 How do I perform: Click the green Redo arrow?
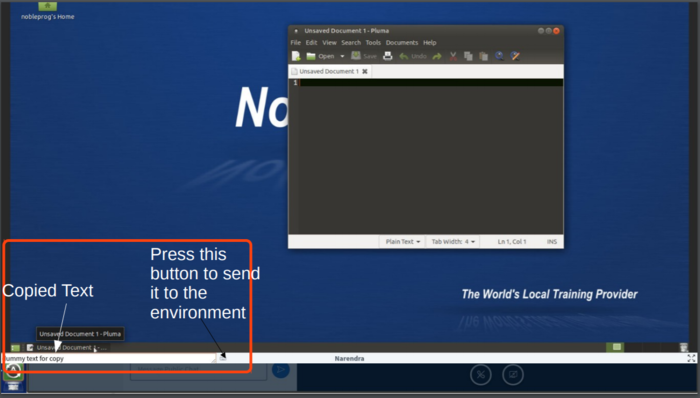click(437, 56)
